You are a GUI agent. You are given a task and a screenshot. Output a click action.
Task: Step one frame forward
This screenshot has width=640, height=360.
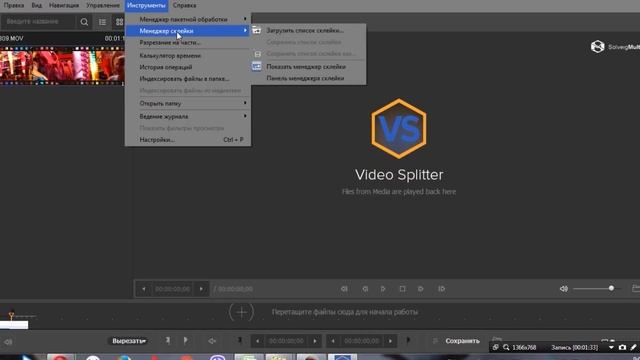click(x=420, y=289)
